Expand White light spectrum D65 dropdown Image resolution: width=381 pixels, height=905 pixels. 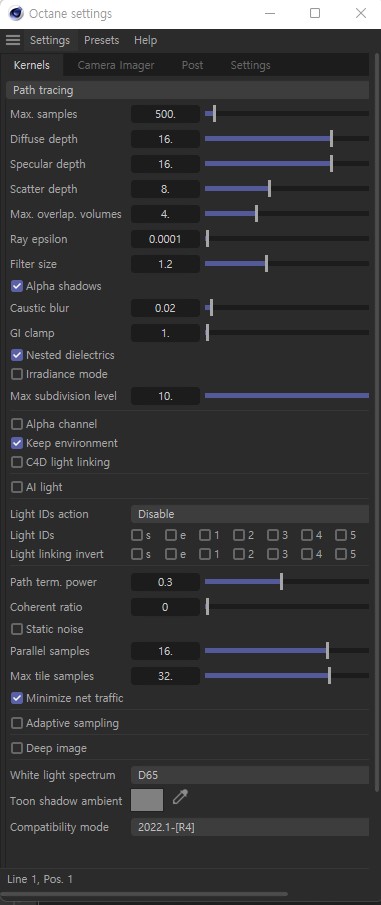point(250,775)
